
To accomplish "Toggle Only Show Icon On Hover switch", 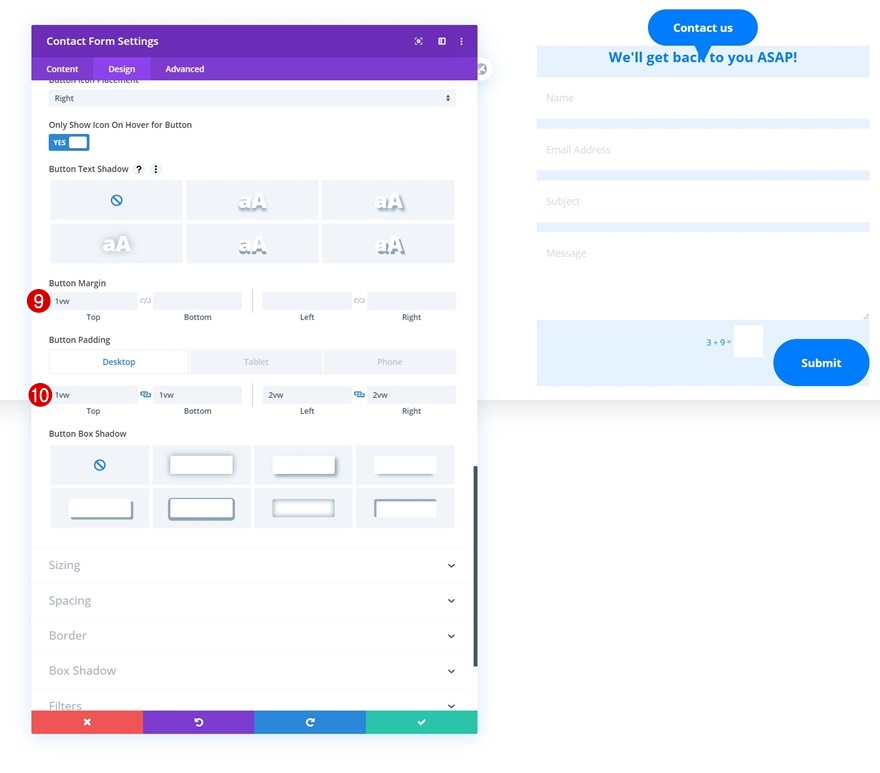I will [x=69, y=143].
